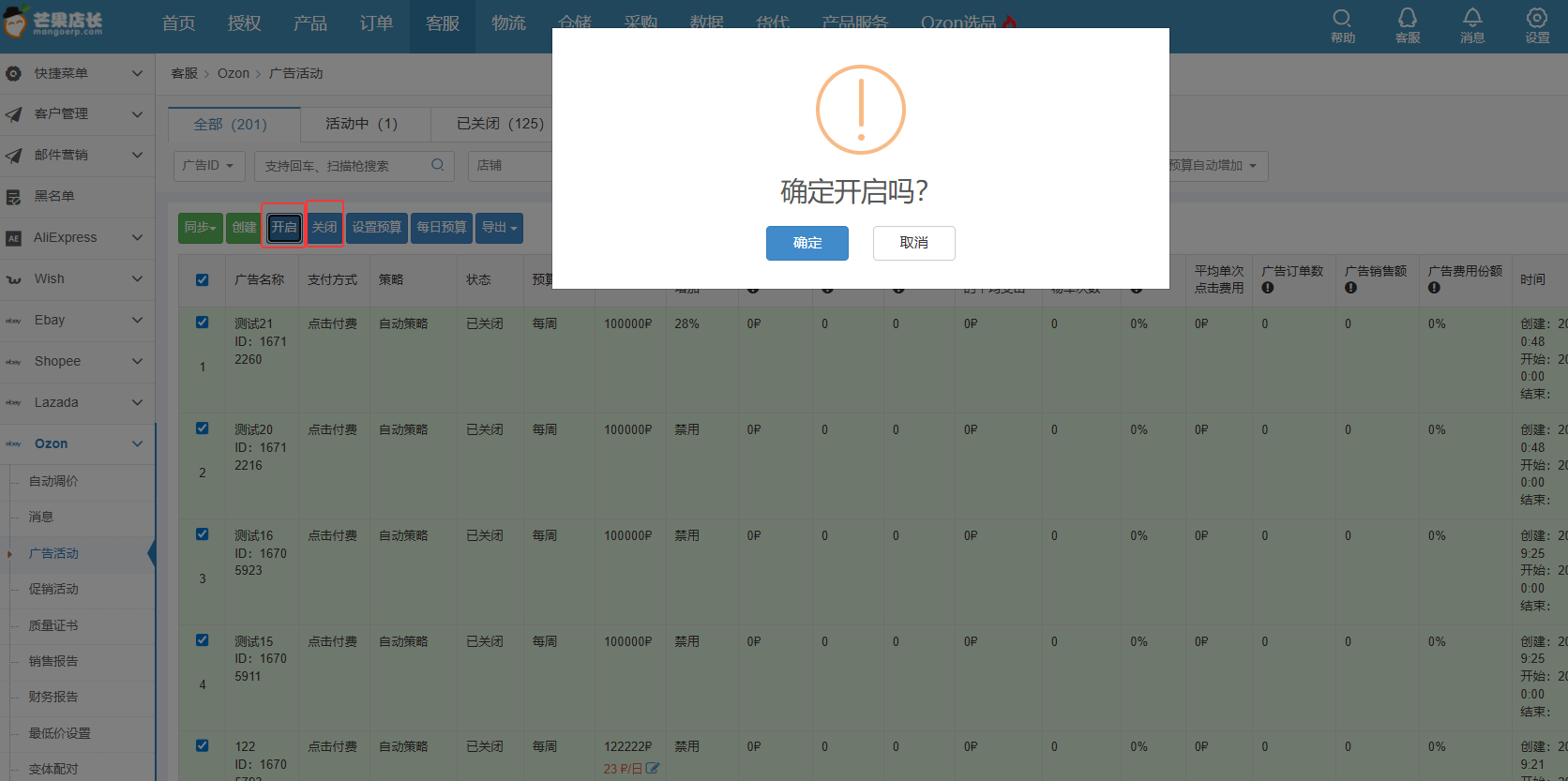Open the 预算自动增加 dropdown filter
Screen dimensions: 1568x781
1217,166
